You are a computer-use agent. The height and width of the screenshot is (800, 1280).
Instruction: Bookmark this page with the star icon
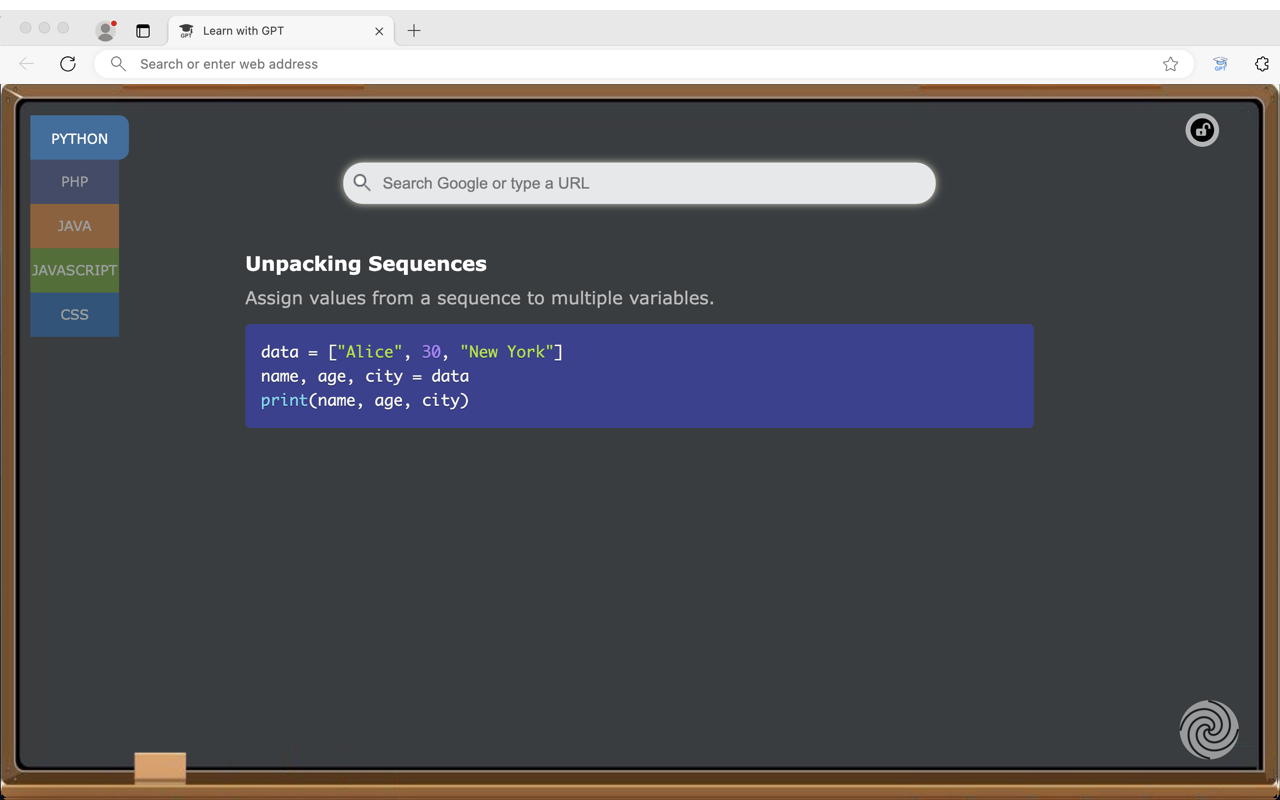click(1170, 64)
